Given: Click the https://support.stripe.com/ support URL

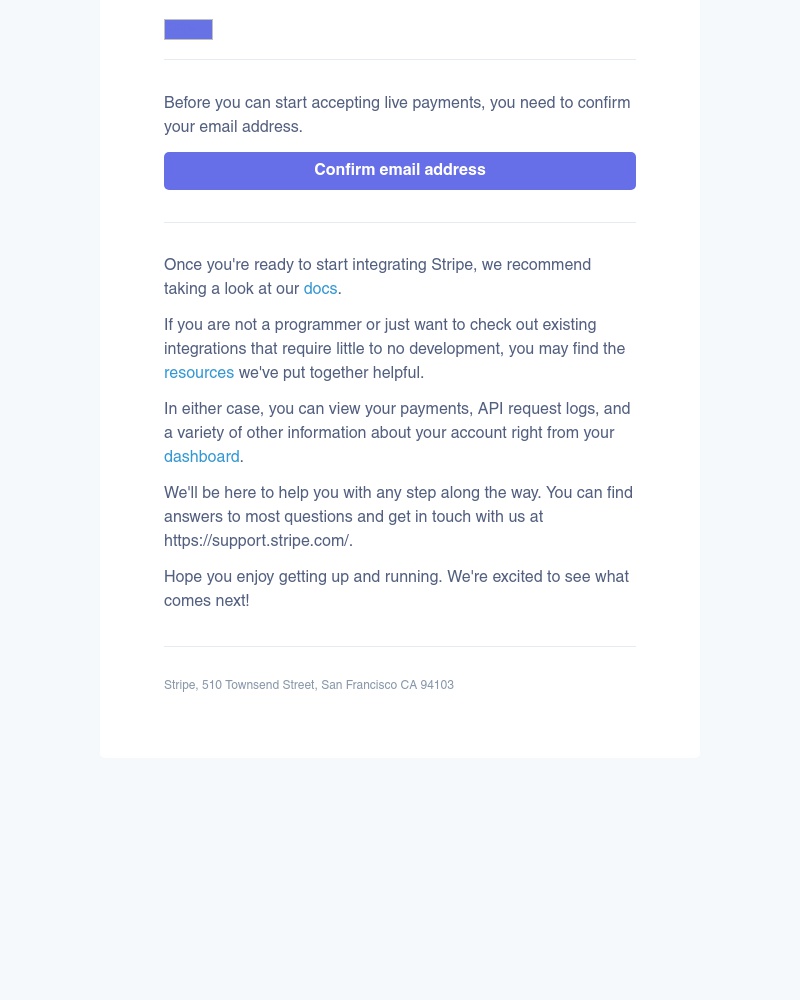Looking at the screenshot, I should [256, 541].
